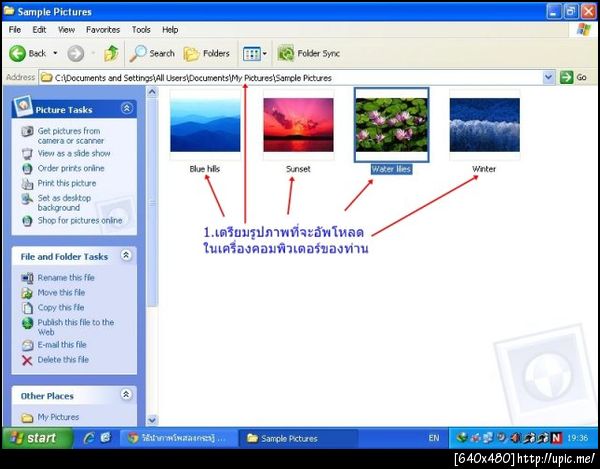Start Folder Sync from the toolbar
This screenshot has height=469, width=600.
[x=308, y=53]
